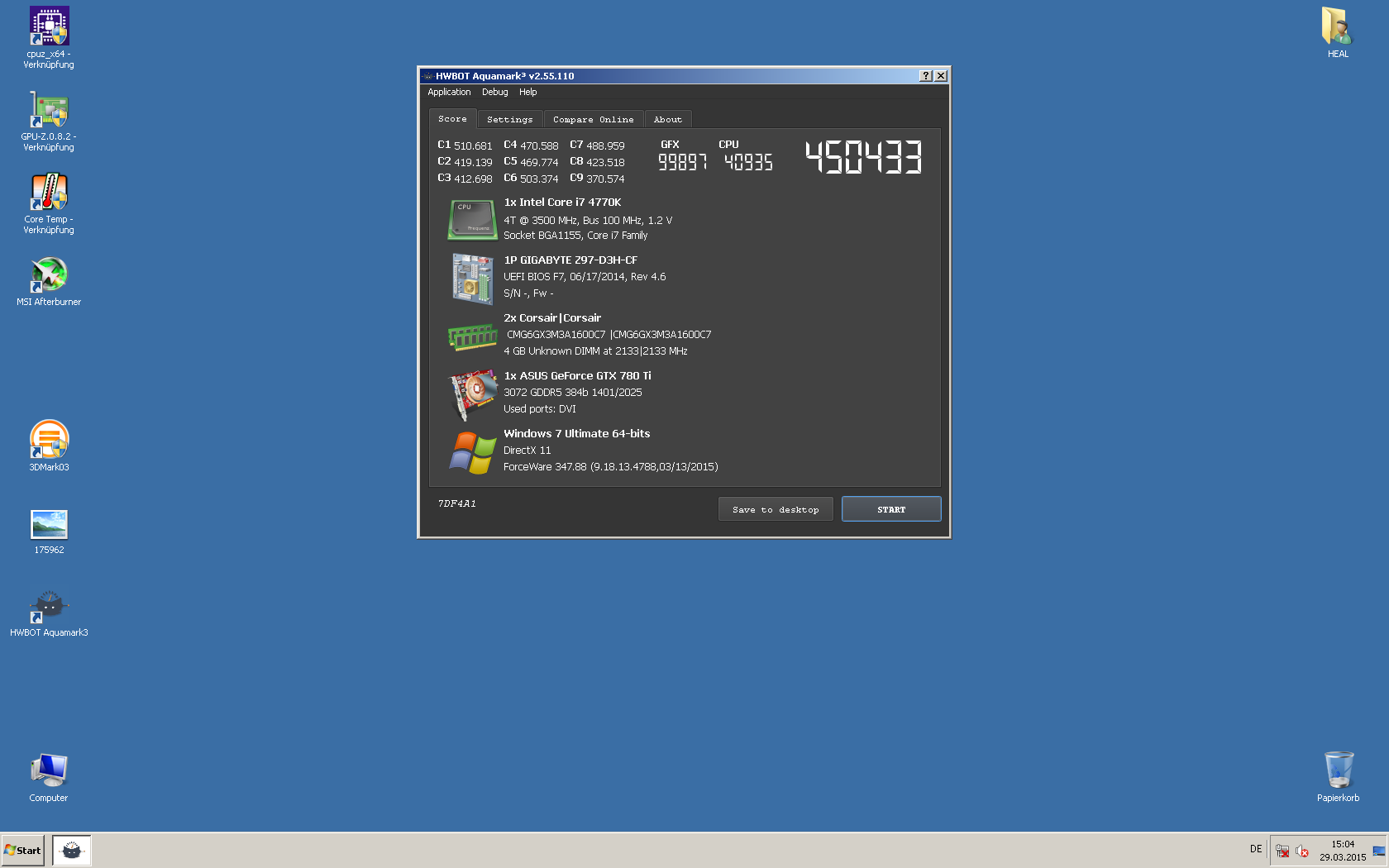Click the C4 470.588 value
This screenshot has width=1389, height=868.
[x=531, y=145]
